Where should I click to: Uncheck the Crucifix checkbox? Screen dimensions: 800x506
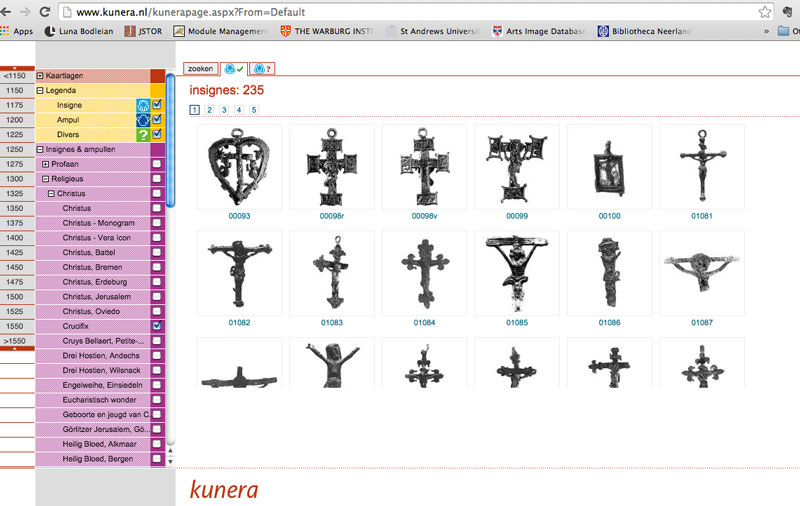point(157,326)
